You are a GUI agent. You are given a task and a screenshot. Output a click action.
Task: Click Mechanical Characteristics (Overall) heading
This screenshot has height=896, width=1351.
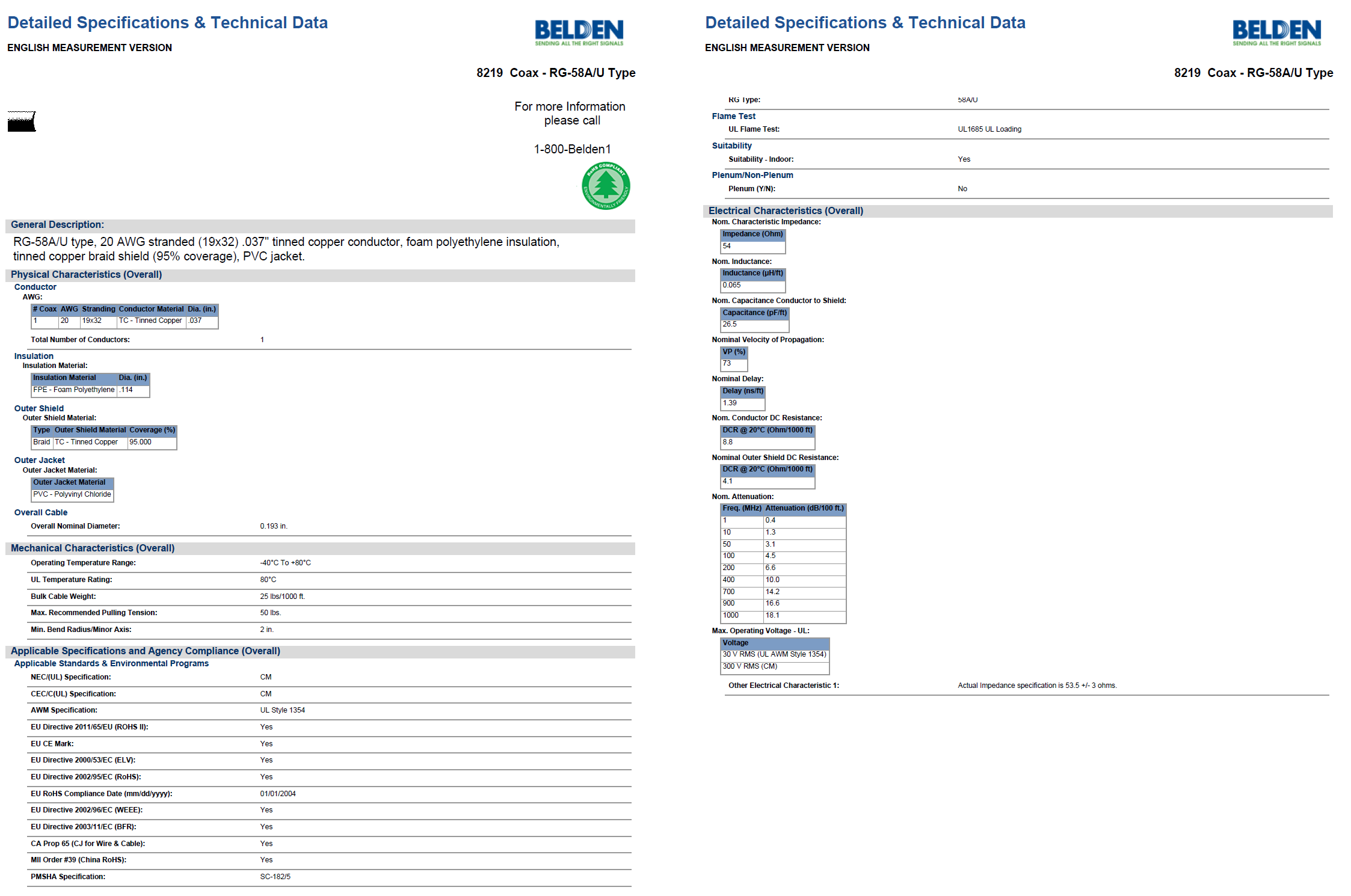(x=93, y=548)
